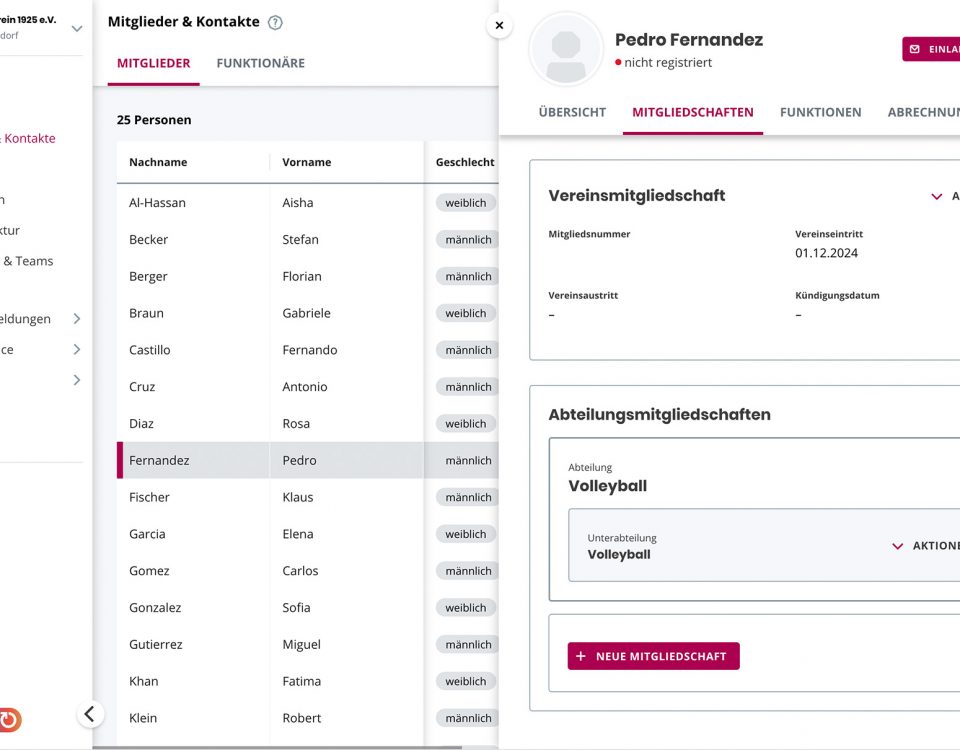The image size is (960, 750).
Task: Expand the Vereinsmitgliedschaft actions chevron
Action: tap(937, 197)
